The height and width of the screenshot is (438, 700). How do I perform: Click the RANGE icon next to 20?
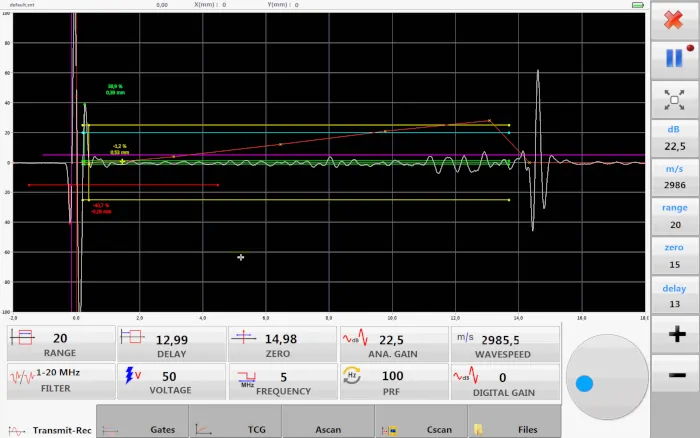click(22, 337)
